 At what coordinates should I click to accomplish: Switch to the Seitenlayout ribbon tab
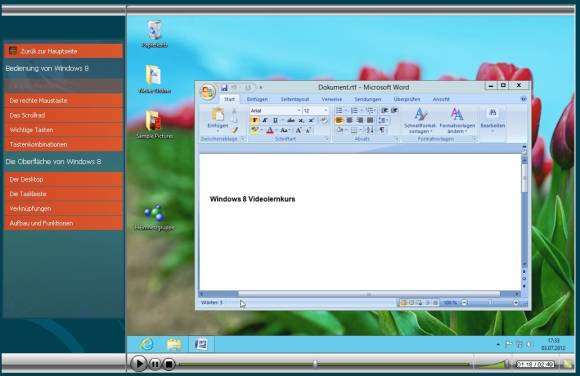coord(295,99)
